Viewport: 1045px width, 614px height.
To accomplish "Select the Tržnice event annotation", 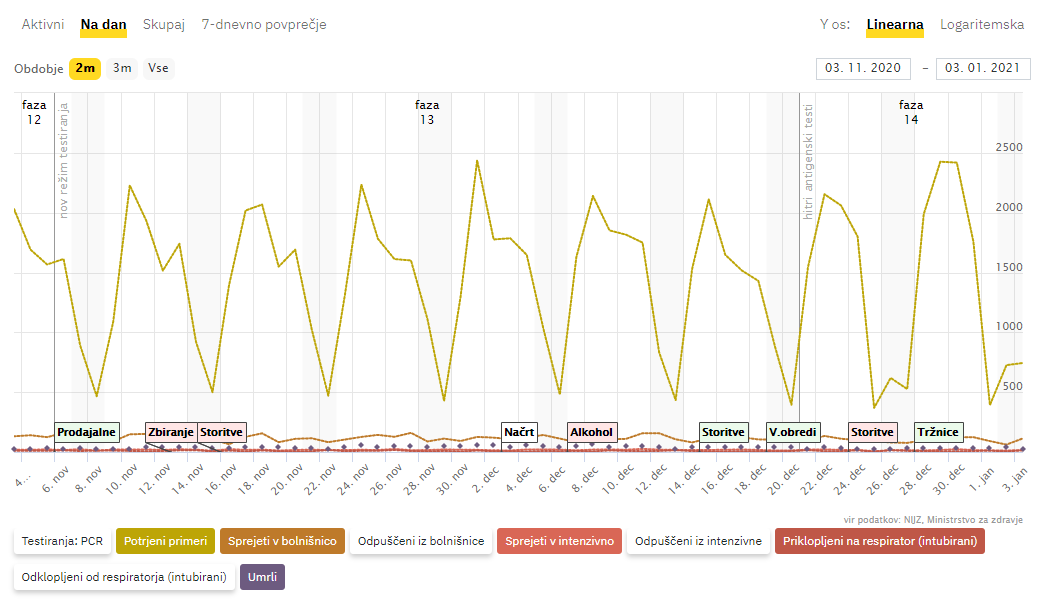I will coord(939,432).
